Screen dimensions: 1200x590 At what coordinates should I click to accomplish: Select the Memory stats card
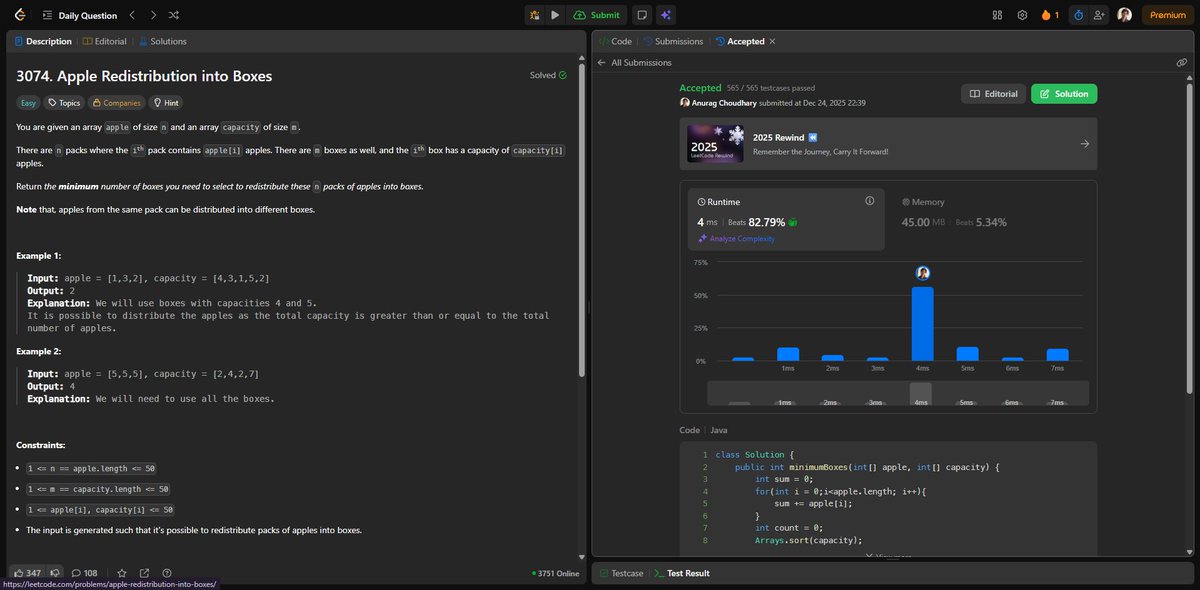pyautogui.click(x=991, y=219)
